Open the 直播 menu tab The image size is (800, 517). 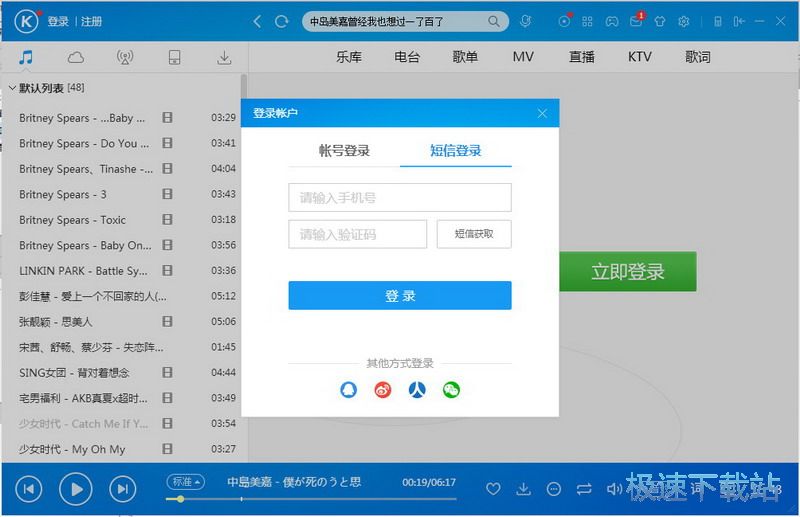coord(582,57)
